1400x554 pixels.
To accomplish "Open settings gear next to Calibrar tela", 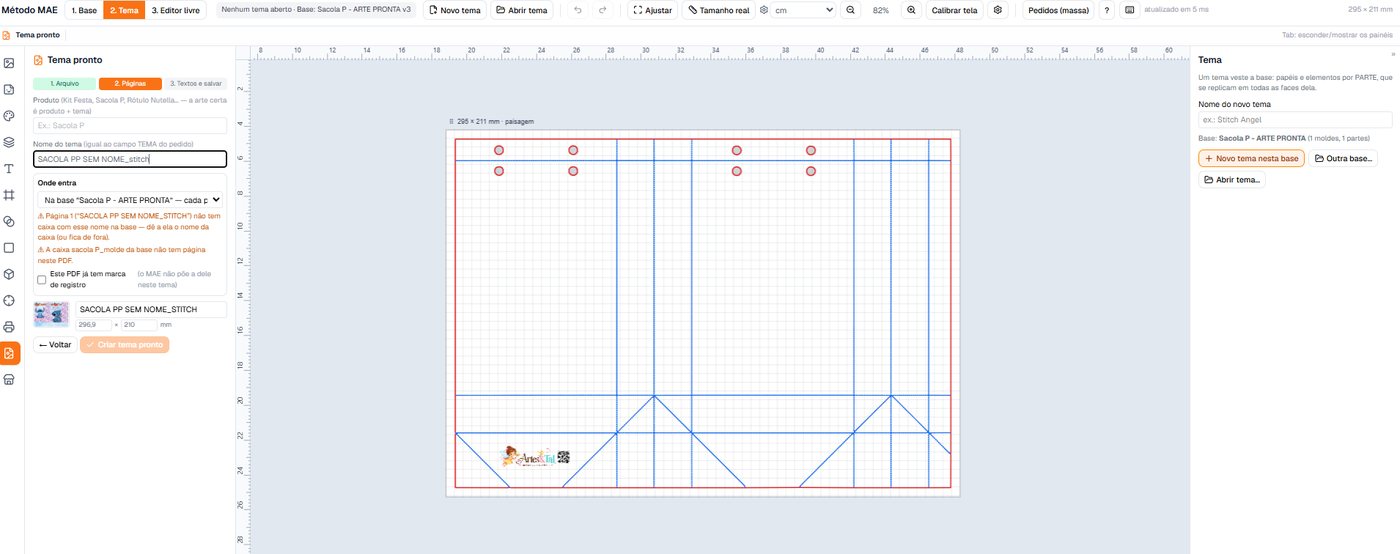I will click(997, 10).
